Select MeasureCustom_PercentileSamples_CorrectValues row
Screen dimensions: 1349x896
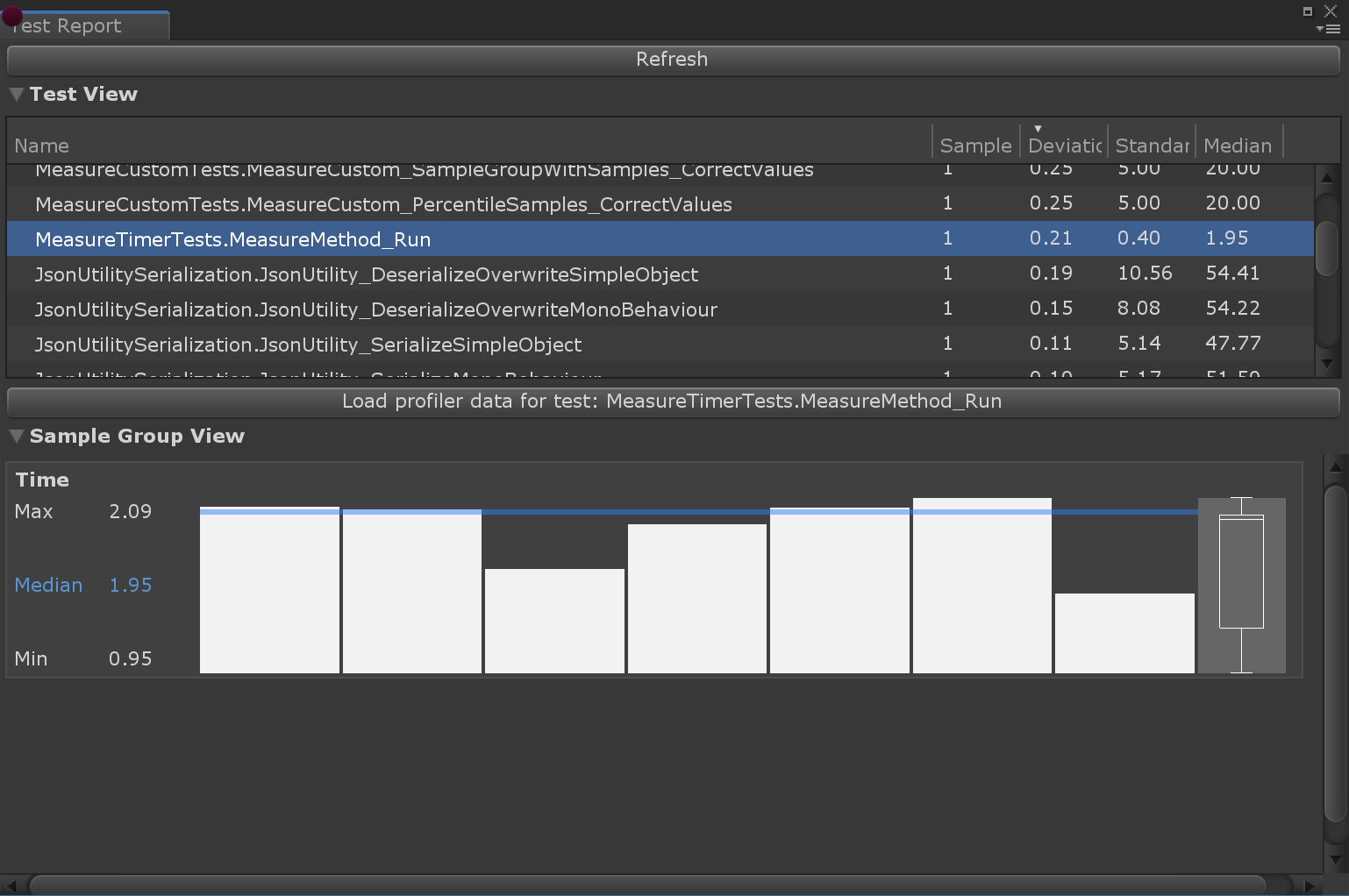click(660, 204)
